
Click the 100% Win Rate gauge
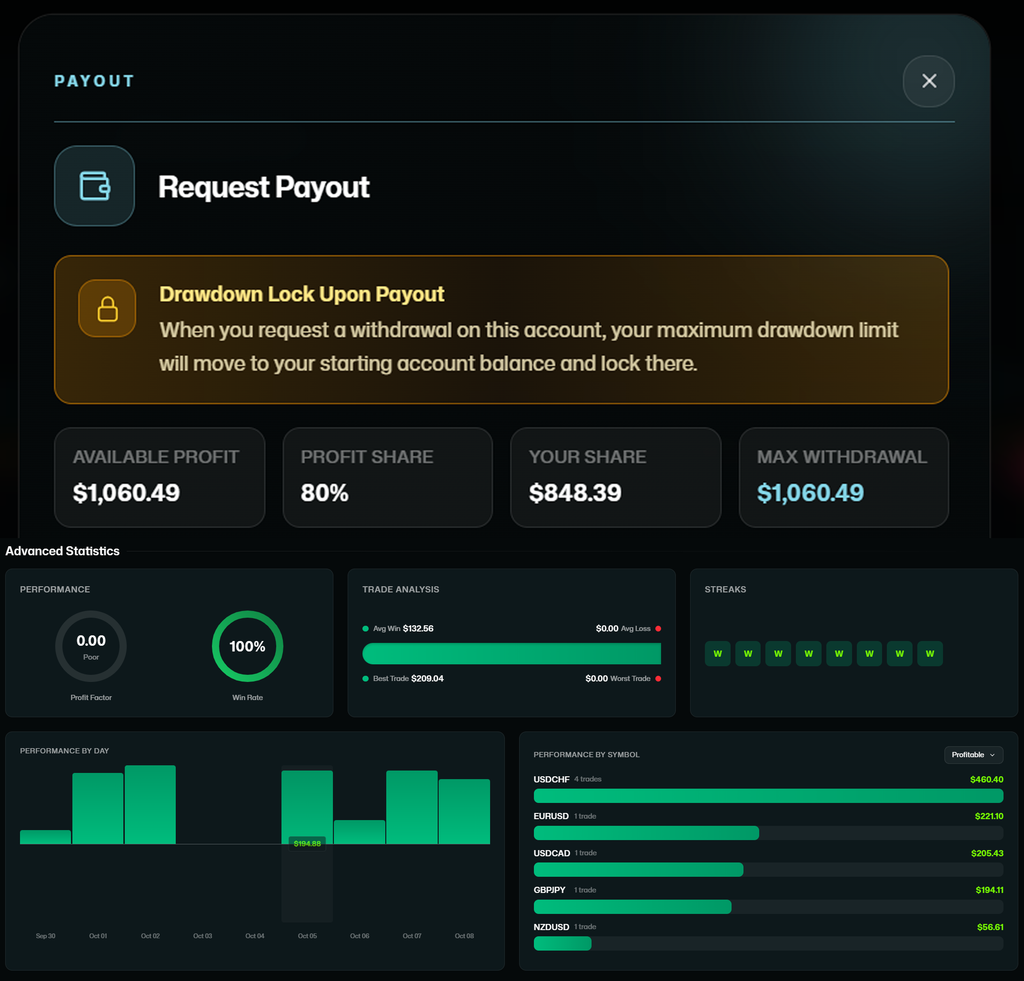click(248, 646)
